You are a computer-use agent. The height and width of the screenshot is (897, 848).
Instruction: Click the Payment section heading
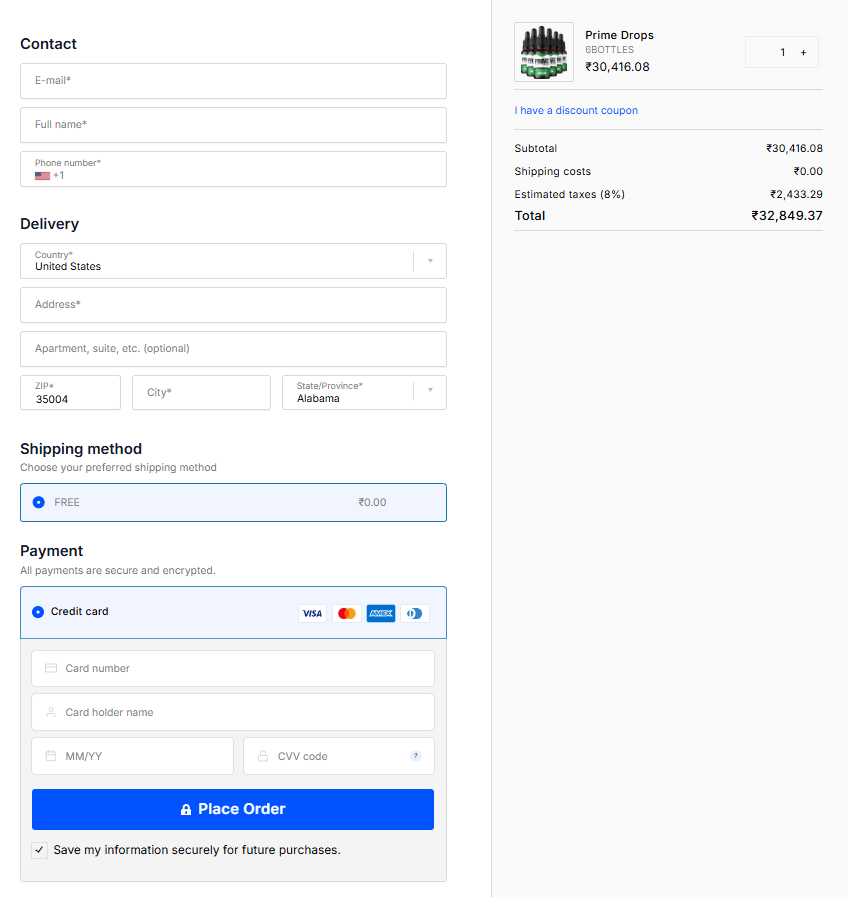(51, 551)
